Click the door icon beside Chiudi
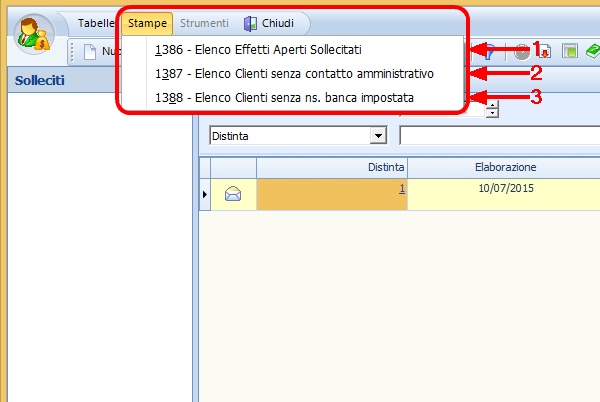600x402 pixels. click(x=250, y=23)
